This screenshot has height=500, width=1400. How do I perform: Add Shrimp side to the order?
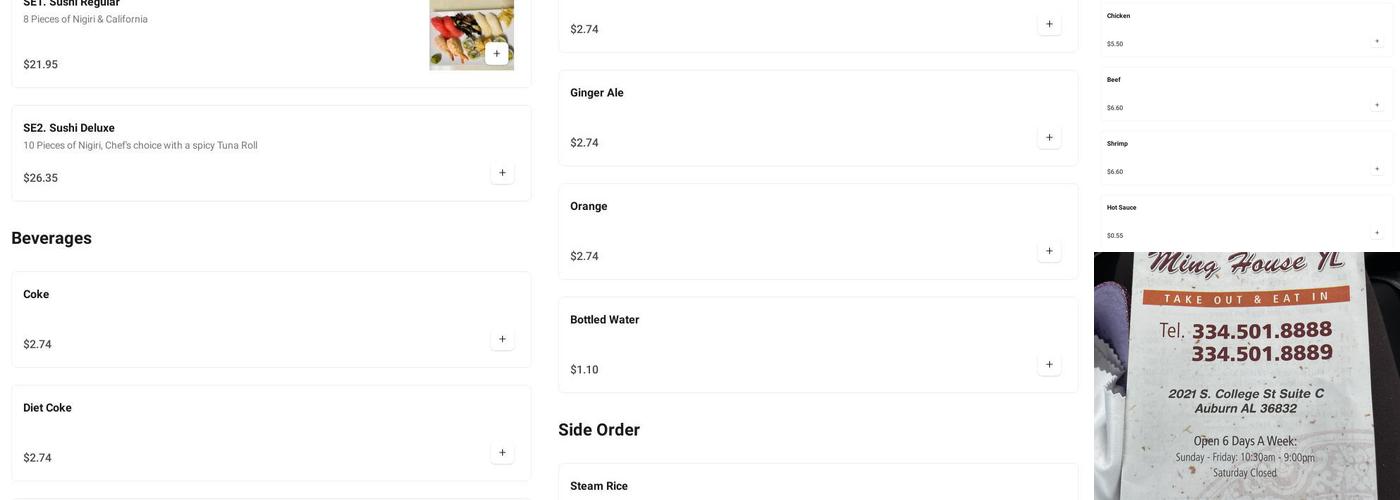tap(1377, 169)
